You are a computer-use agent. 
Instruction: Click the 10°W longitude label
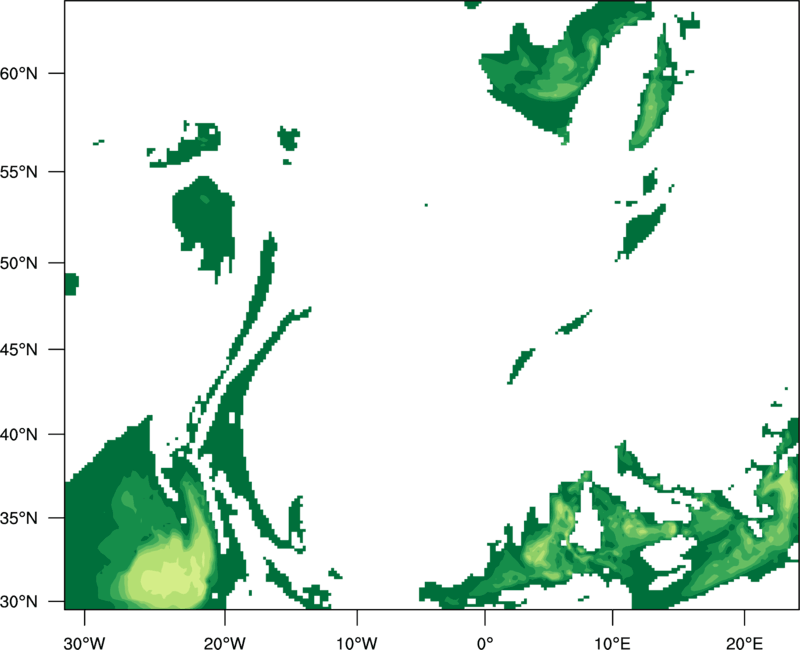[357, 643]
